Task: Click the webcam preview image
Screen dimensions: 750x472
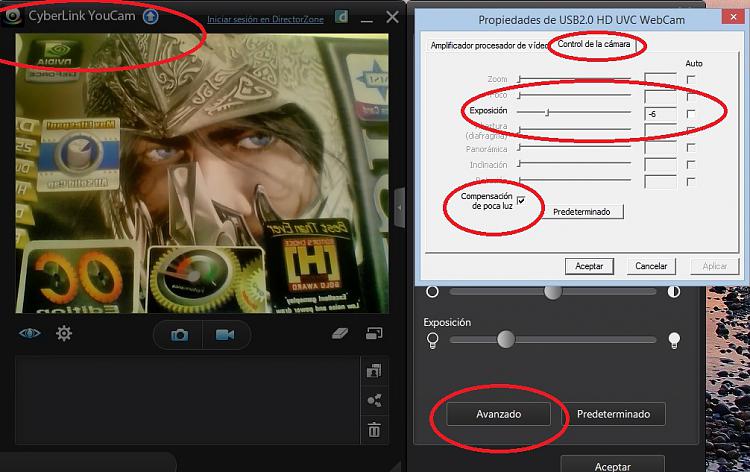Action: 202,173
